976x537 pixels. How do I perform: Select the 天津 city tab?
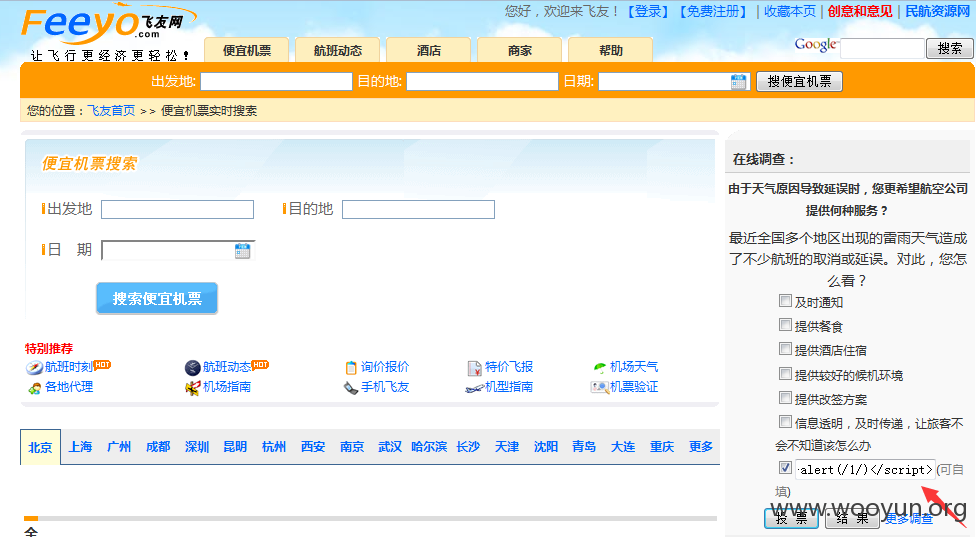[x=507, y=447]
